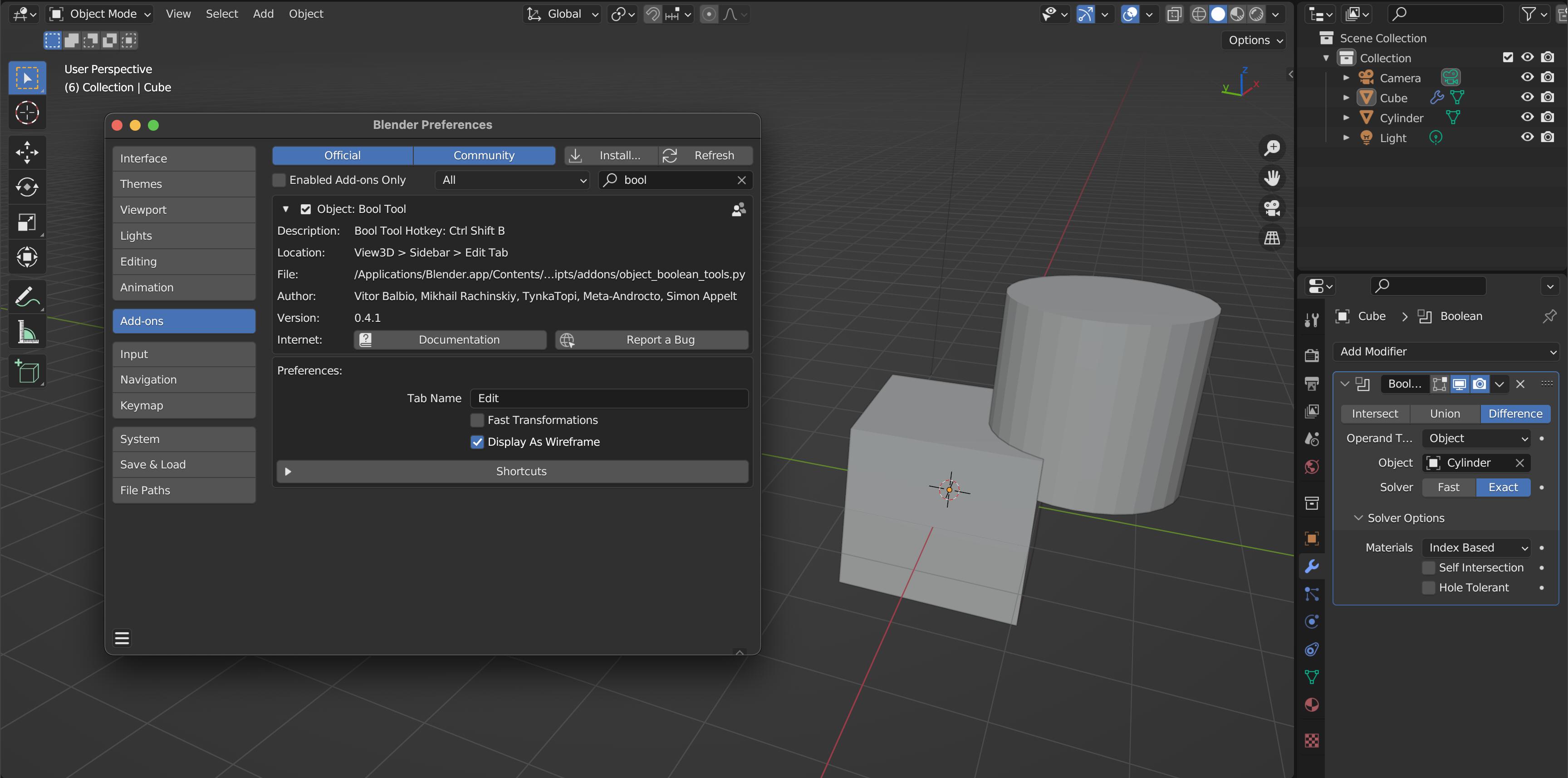
Task: Collapse the Bool Tool add-on details
Action: pos(285,209)
